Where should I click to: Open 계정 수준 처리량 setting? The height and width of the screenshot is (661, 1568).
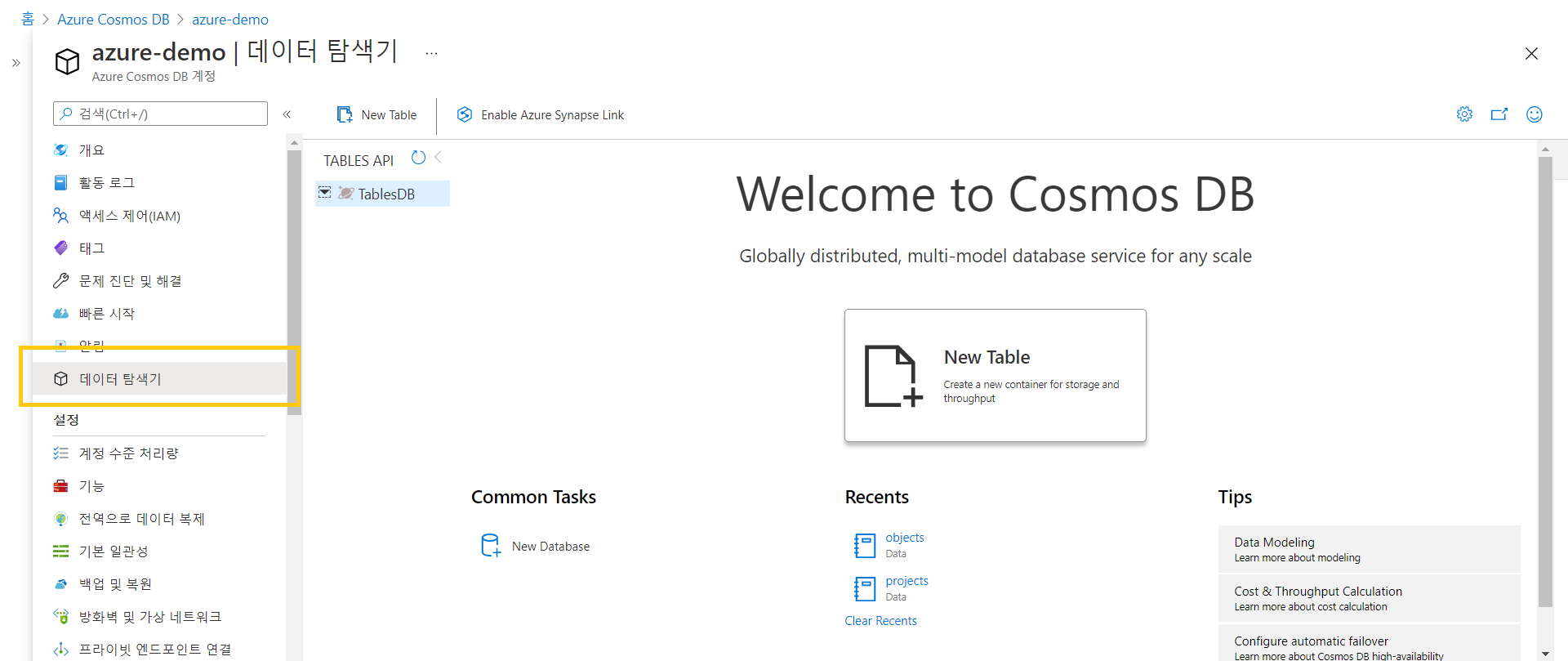[x=159, y=453]
